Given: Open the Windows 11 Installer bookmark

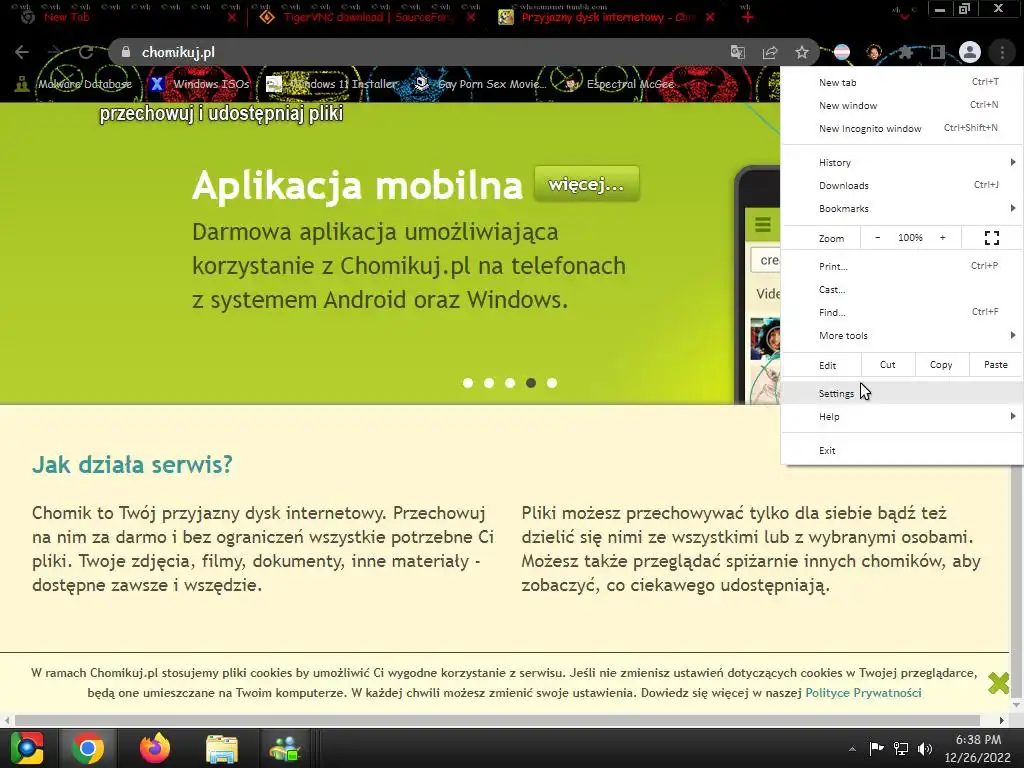Looking at the screenshot, I should [x=332, y=84].
